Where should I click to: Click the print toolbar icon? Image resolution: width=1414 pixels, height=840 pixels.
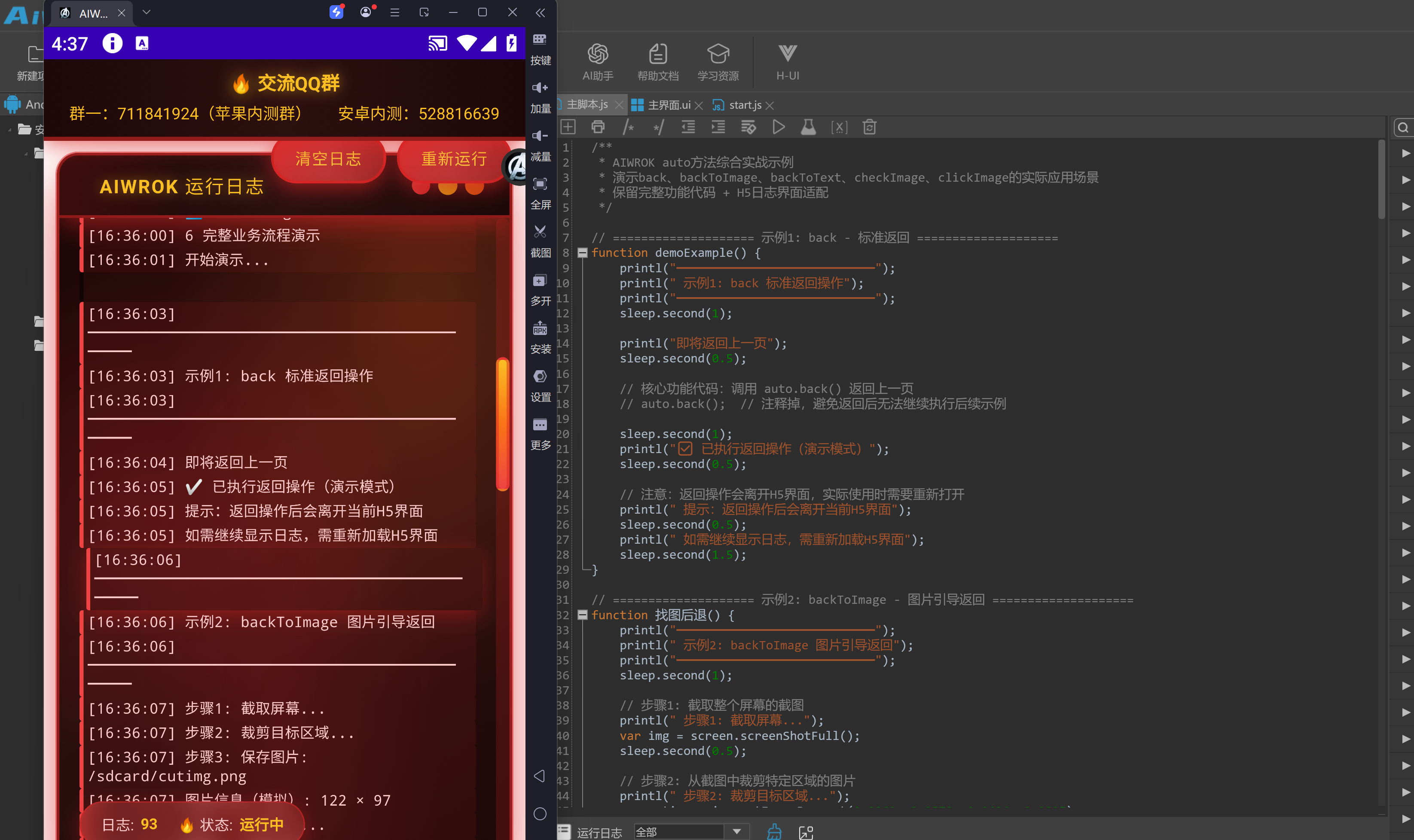pyautogui.click(x=598, y=127)
